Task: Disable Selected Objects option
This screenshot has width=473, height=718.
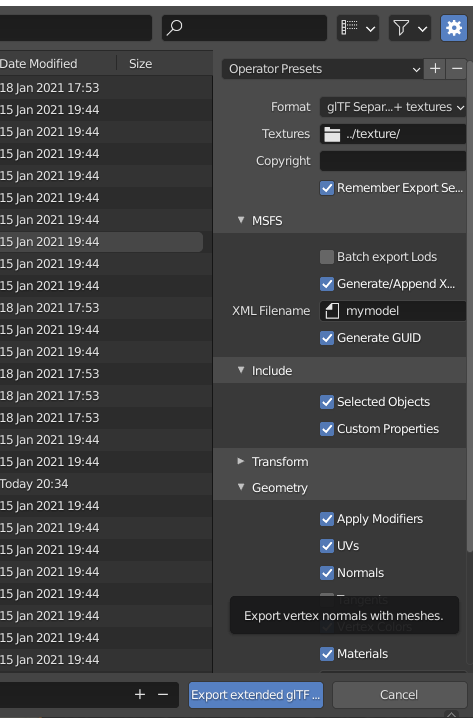Action: [326, 402]
